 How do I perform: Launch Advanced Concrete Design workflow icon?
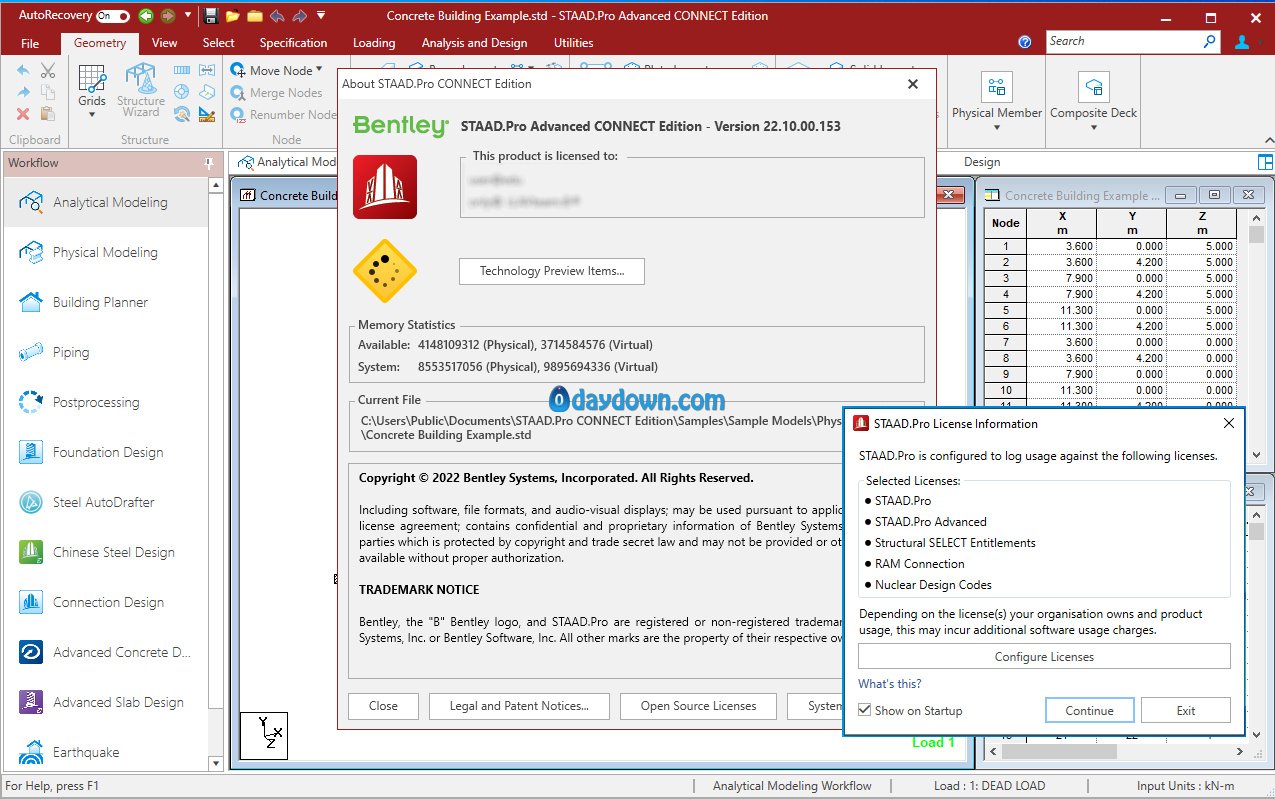pyautogui.click(x=31, y=652)
